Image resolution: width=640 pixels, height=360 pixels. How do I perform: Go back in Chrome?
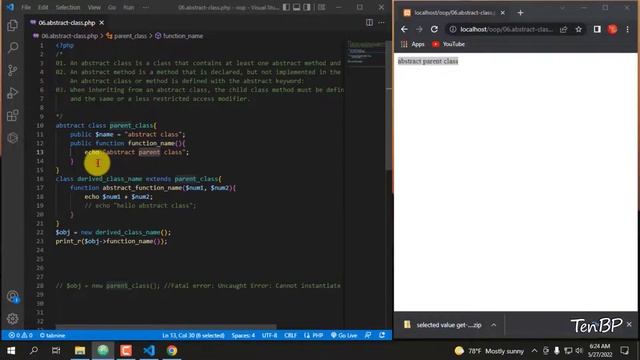pos(404,29)
